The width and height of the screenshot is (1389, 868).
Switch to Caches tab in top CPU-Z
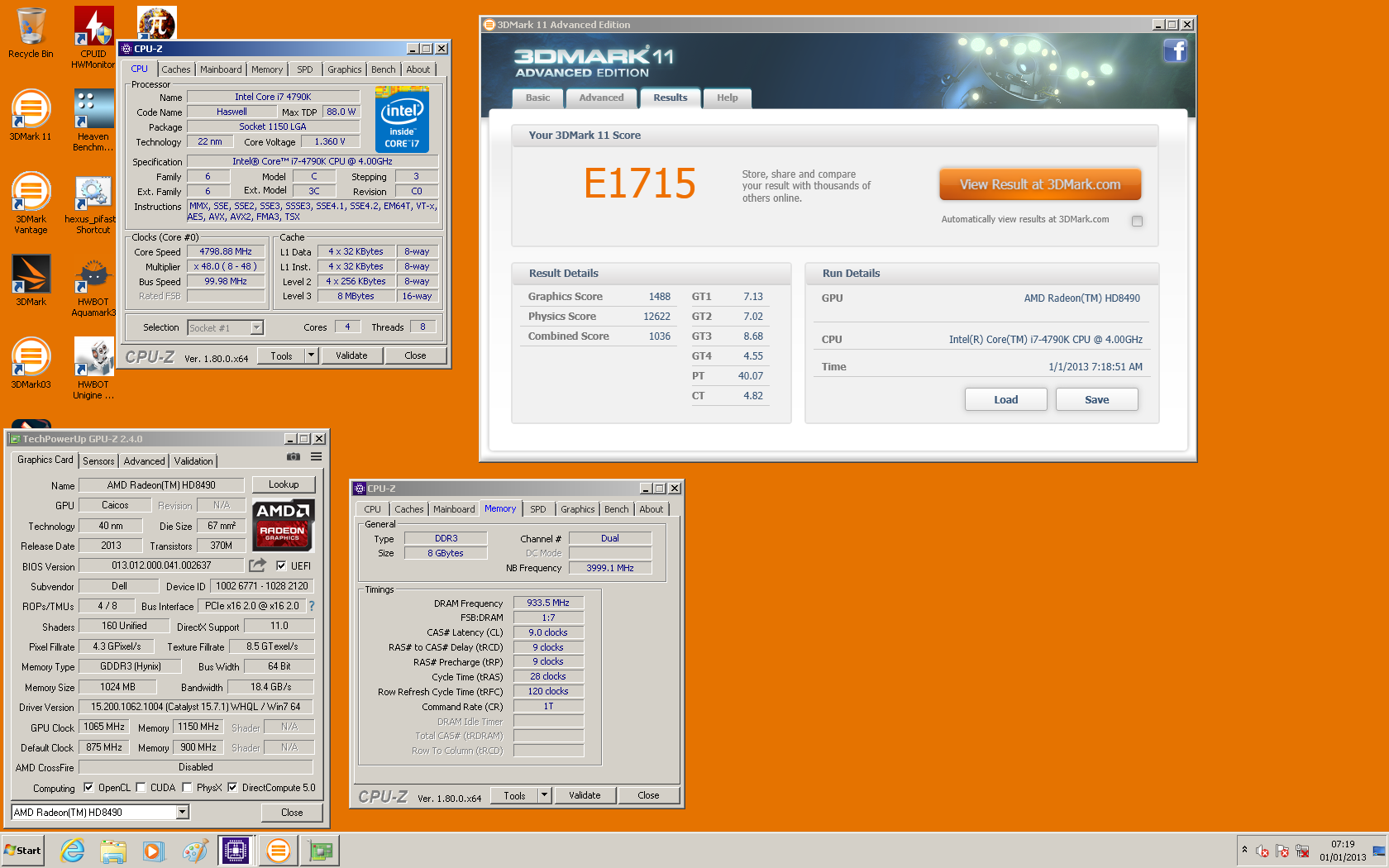(175, 69)
